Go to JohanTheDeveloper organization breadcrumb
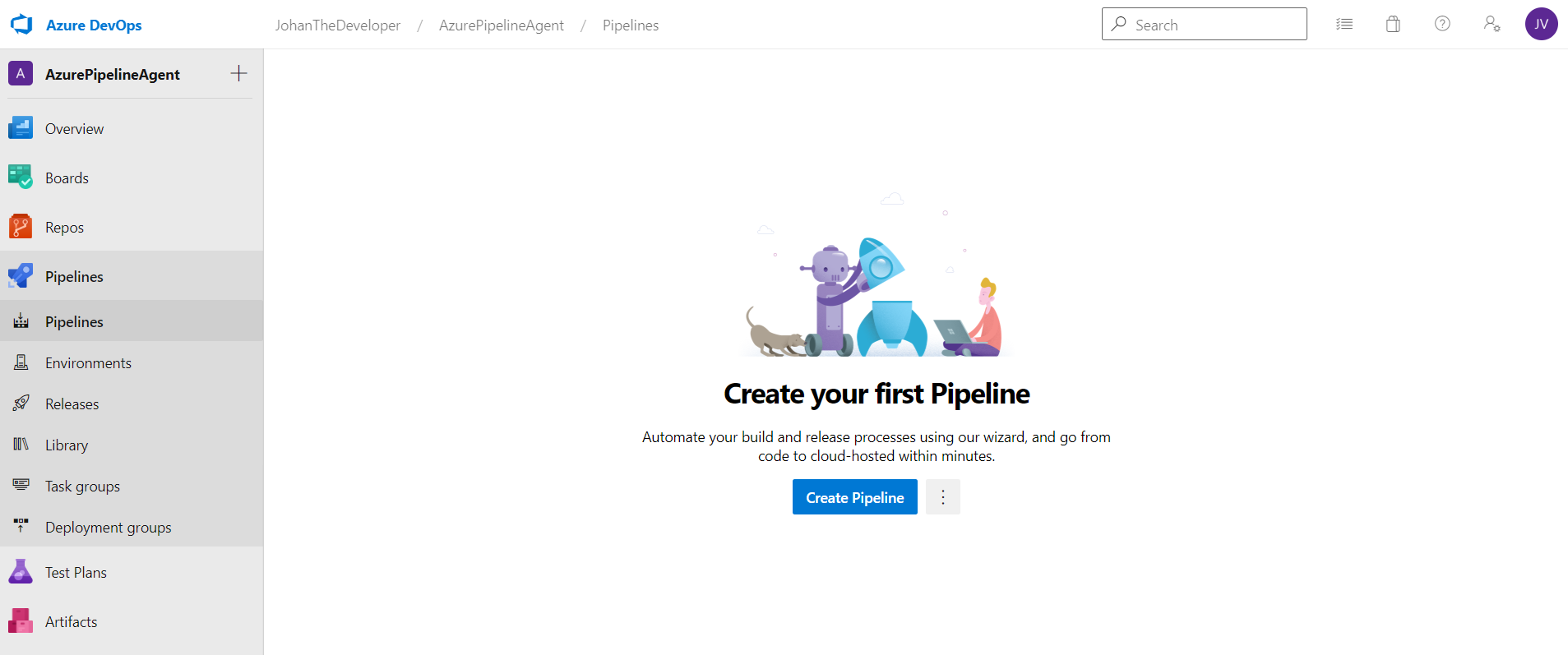This screenshot has width=1568, height=655. pyautogui.click(x=338, y=25)
